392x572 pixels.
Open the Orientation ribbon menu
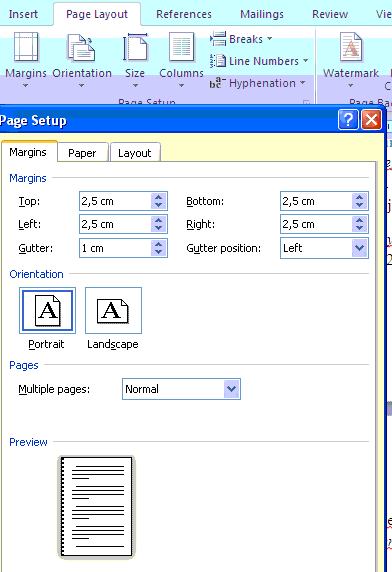point(82,60)
